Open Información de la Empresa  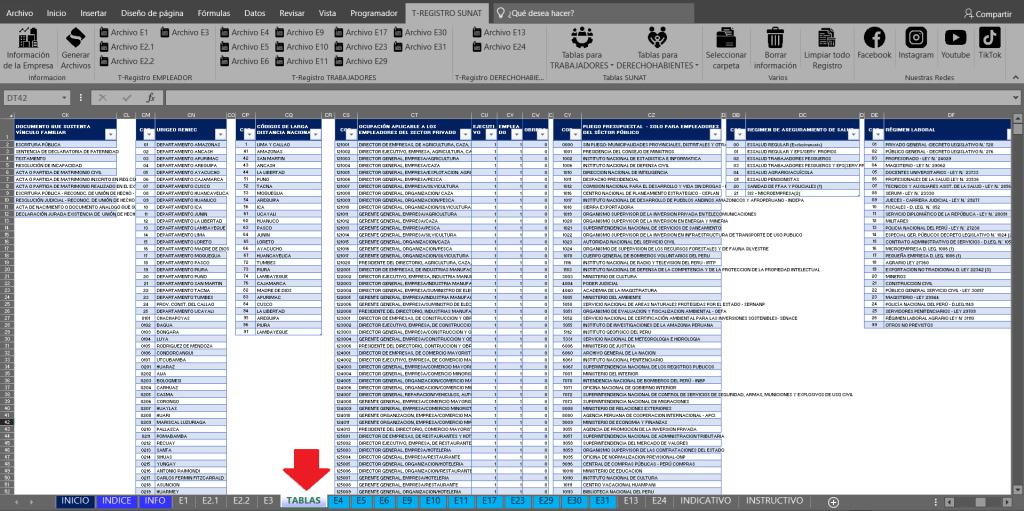click(x=28, y=48)
